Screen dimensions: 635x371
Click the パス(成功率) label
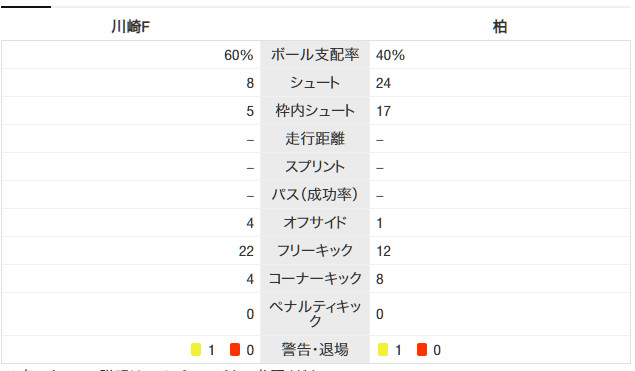click(x=315, y=194)
